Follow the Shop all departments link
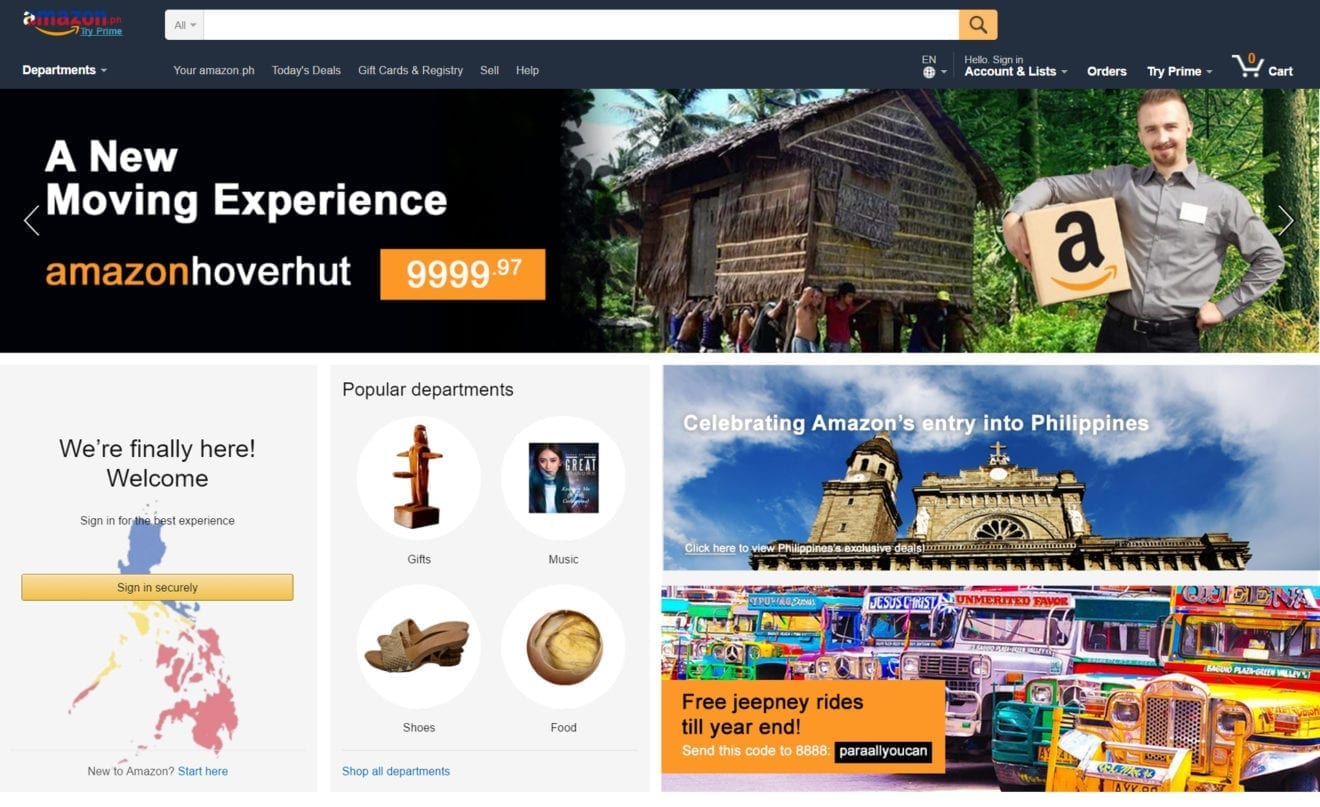 point(396,771)
